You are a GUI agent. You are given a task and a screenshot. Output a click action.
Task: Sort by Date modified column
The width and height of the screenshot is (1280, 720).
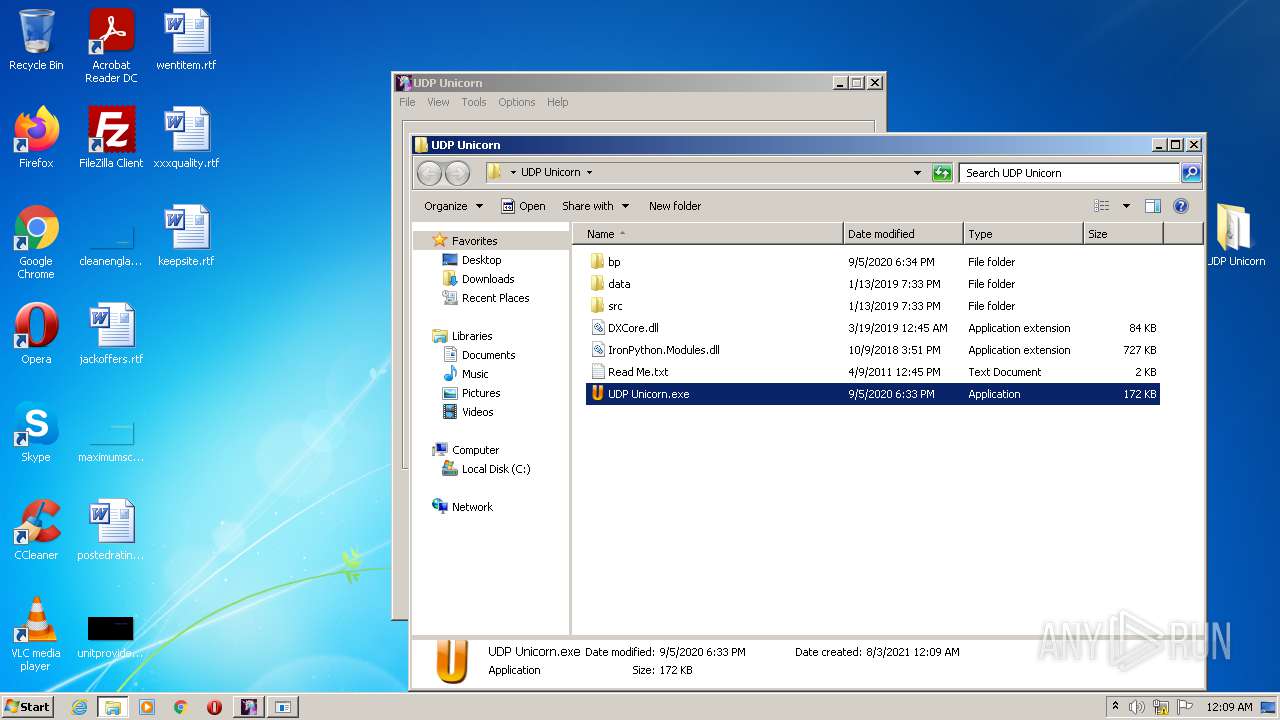click(903, 234)
